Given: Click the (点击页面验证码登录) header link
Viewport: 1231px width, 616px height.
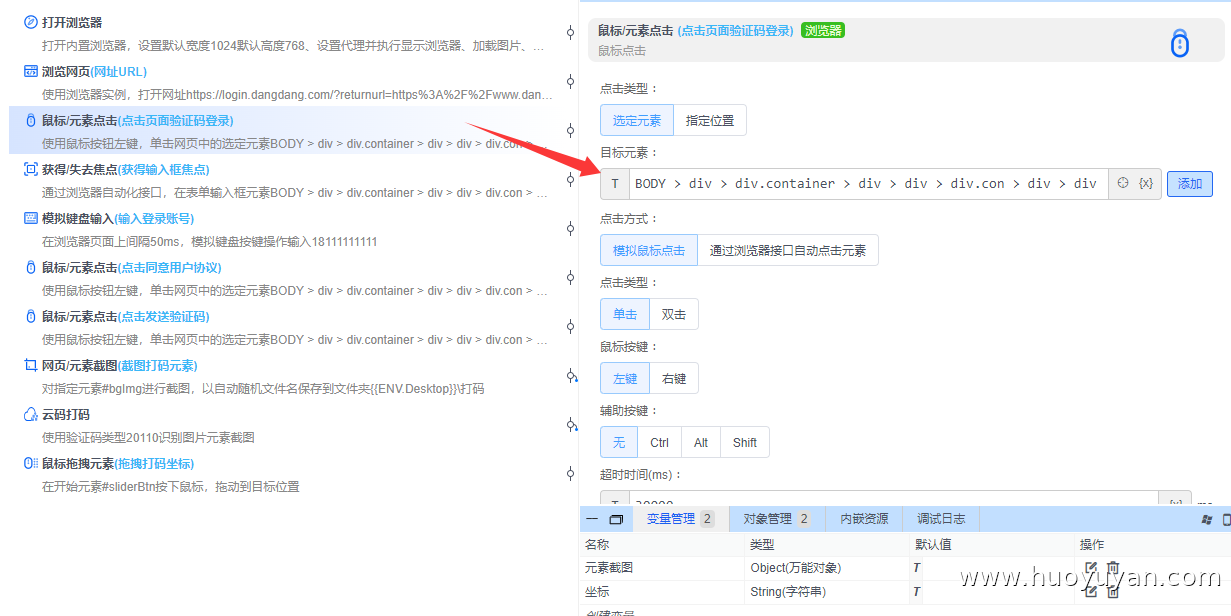Looking at the screenshot, I should click(735, 31).
